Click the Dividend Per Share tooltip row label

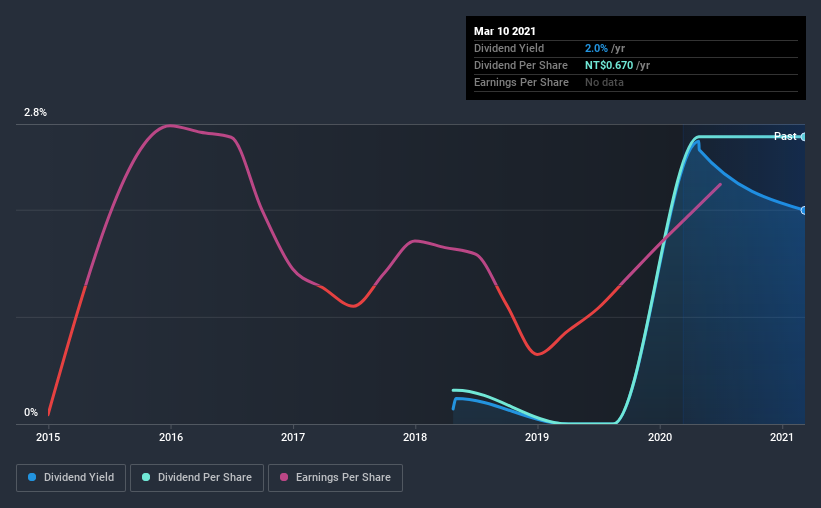point(520,65)
